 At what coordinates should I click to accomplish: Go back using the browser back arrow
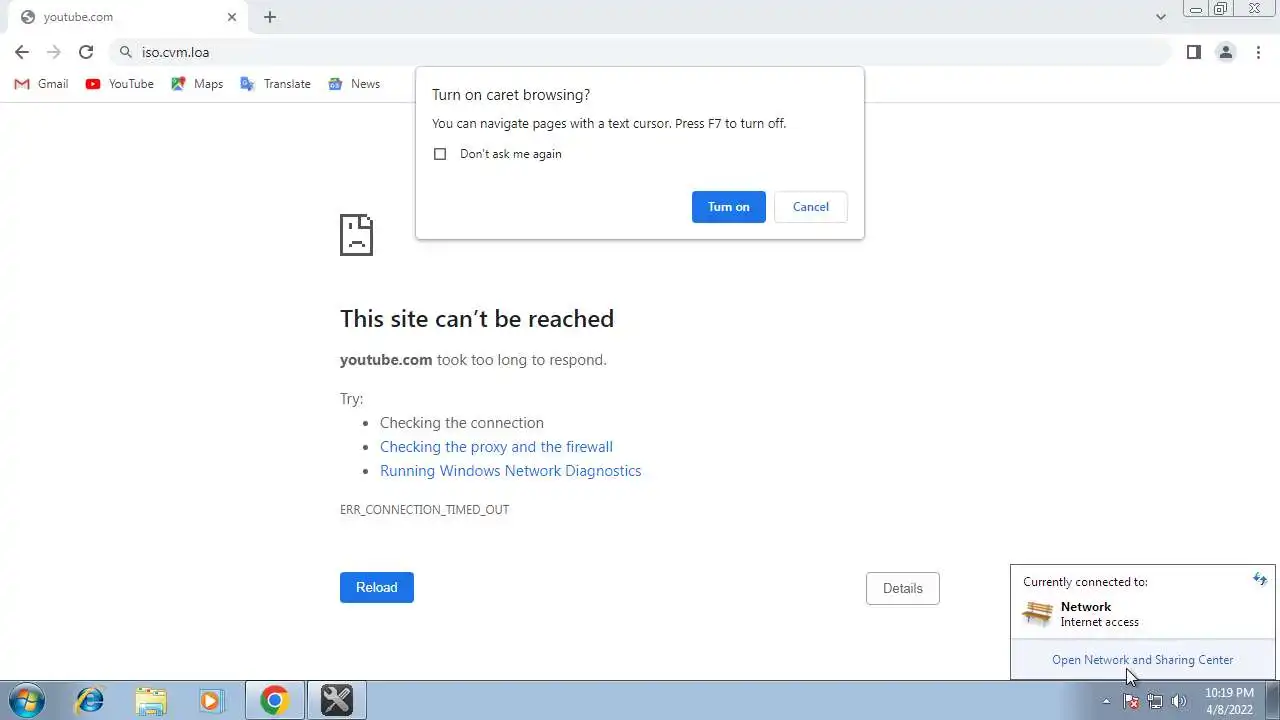pyautogui.click(x=22, y=52)
